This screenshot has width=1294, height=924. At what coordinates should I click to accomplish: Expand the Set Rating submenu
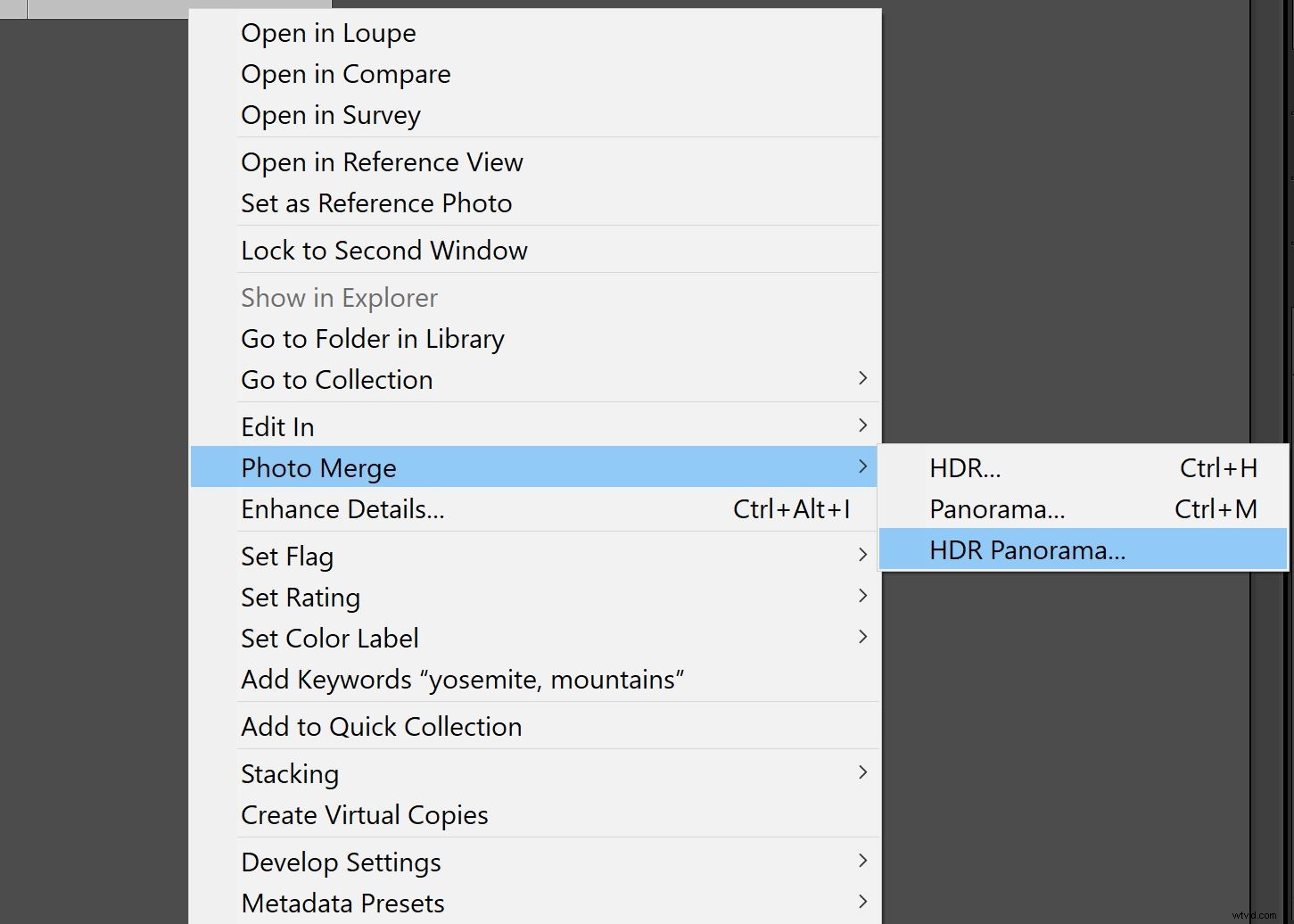tap(301, 597)
